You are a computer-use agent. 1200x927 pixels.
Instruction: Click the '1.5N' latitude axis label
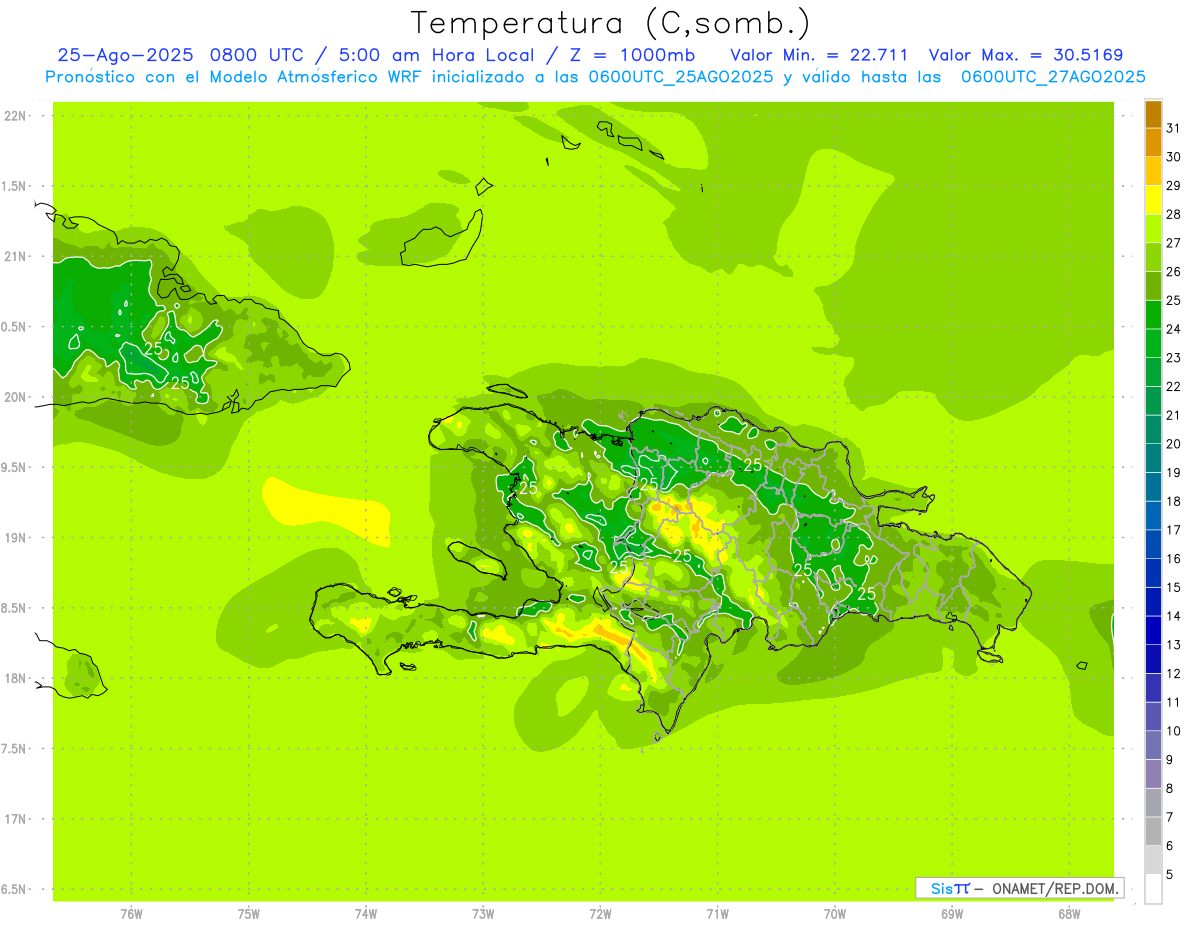16,186
